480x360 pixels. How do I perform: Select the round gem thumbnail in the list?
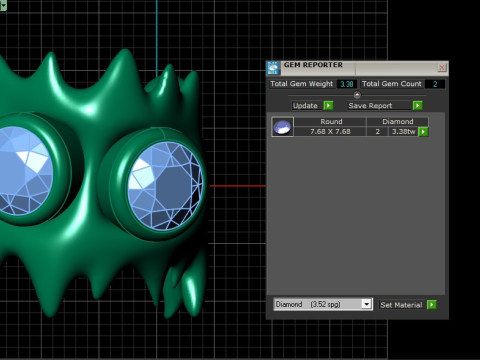coord(282,127)
